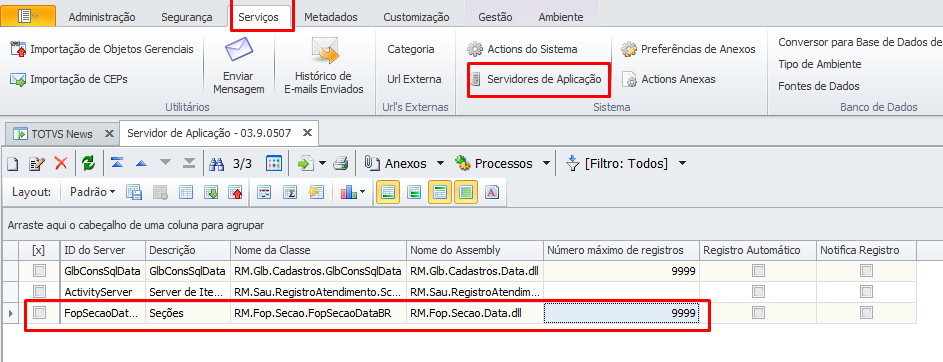This screenshot has width=943, height=362.
Task: Toggle Notifica Registro for GlbConsSqlData row
Action: click(x=866, y=271)
